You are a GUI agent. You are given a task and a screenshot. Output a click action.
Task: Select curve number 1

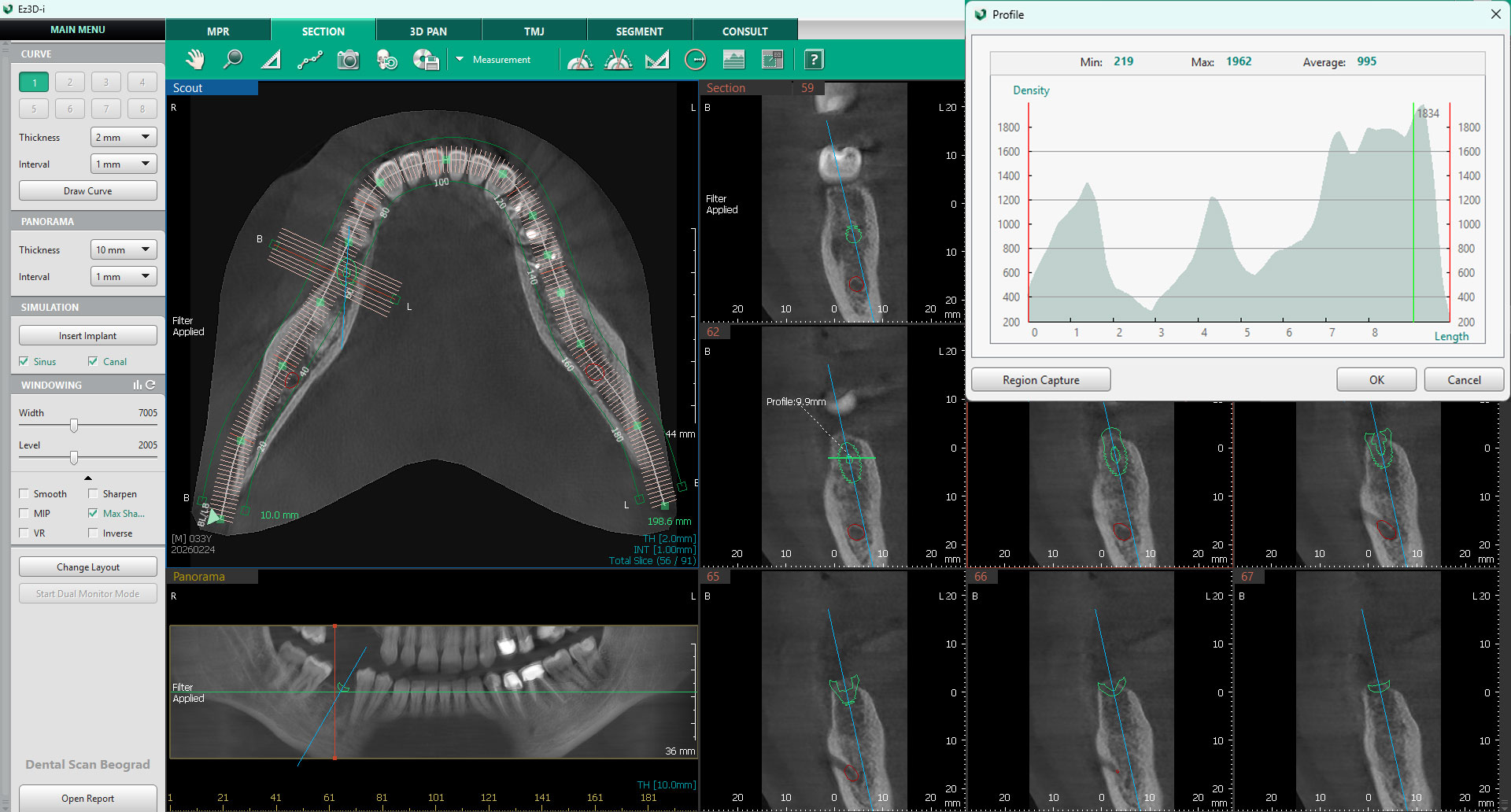pyautogui.click(x=34, y=82)
